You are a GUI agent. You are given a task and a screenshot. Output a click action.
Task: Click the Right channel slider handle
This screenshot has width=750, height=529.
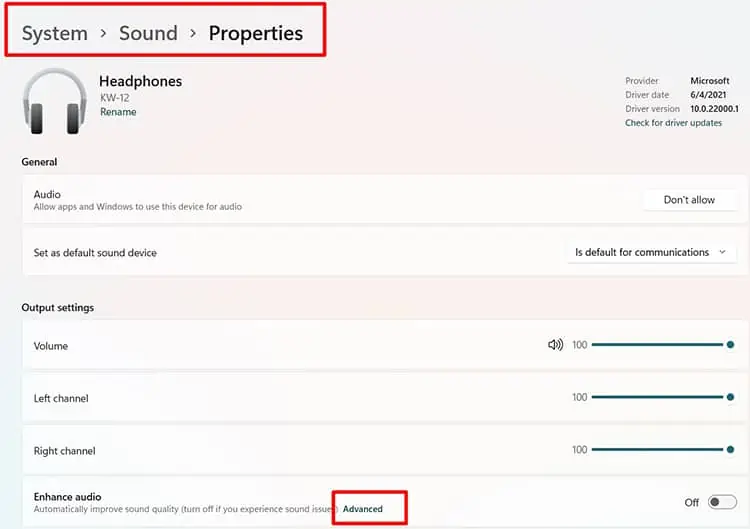click(x=730, y=450)
